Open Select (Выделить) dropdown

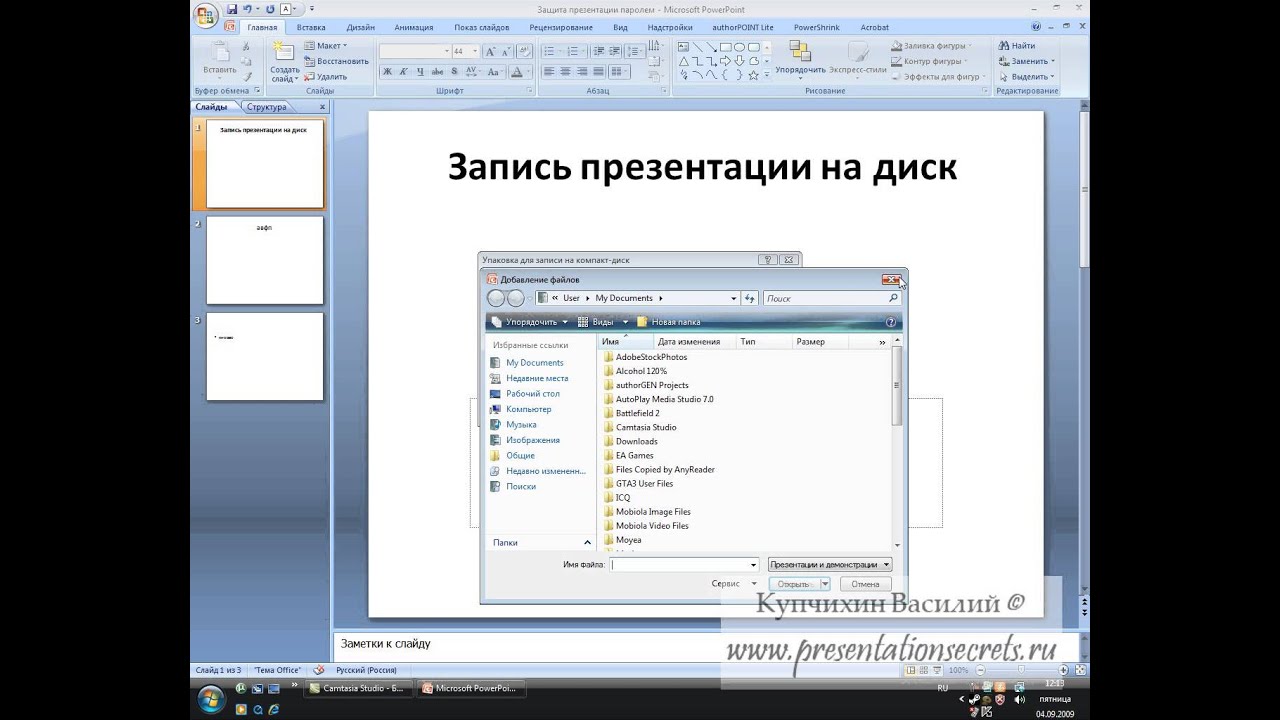pos(1025,76)
